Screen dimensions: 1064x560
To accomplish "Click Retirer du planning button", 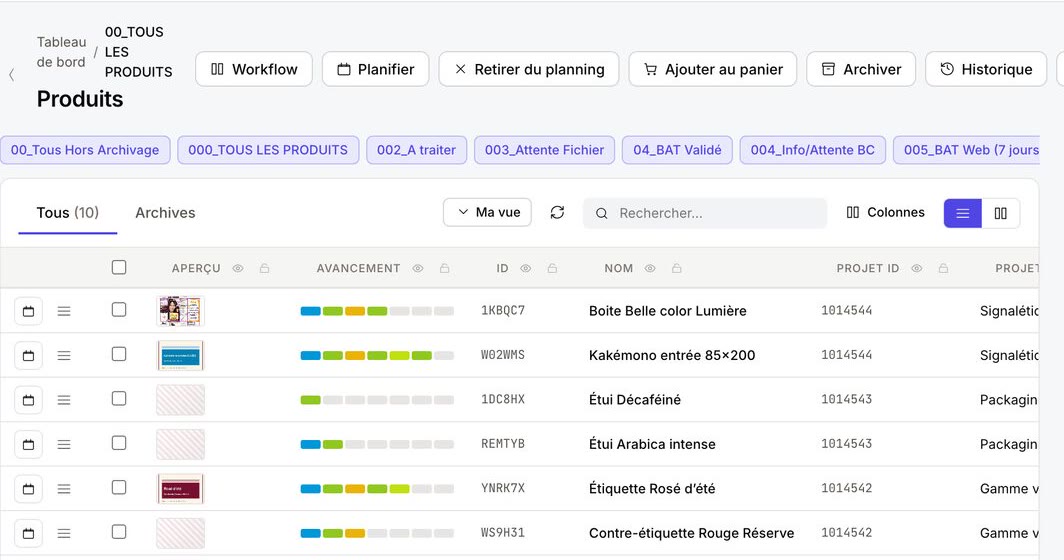I will pyautogui.click(x=529, y=69).
